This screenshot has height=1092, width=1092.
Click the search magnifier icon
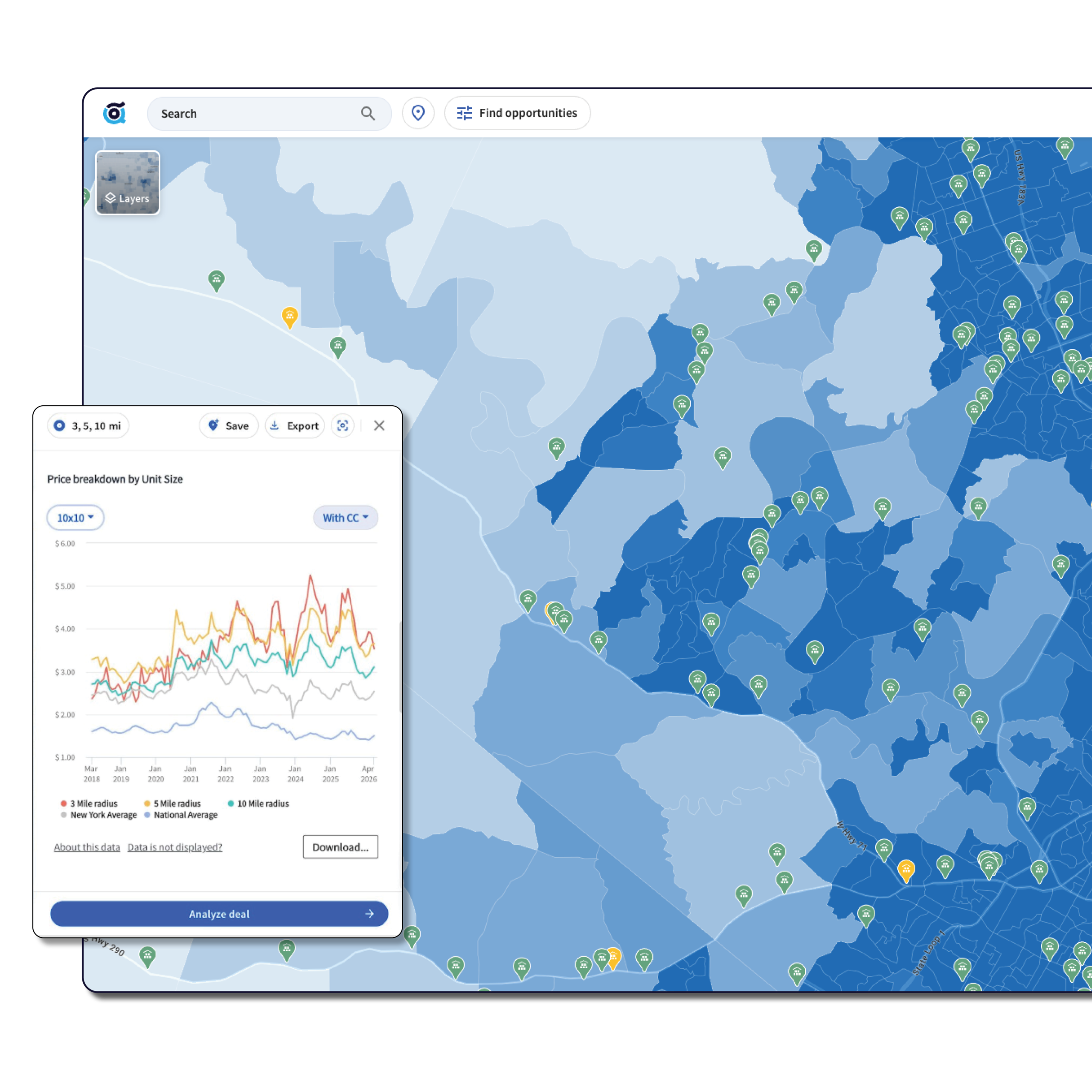[368, 113]
